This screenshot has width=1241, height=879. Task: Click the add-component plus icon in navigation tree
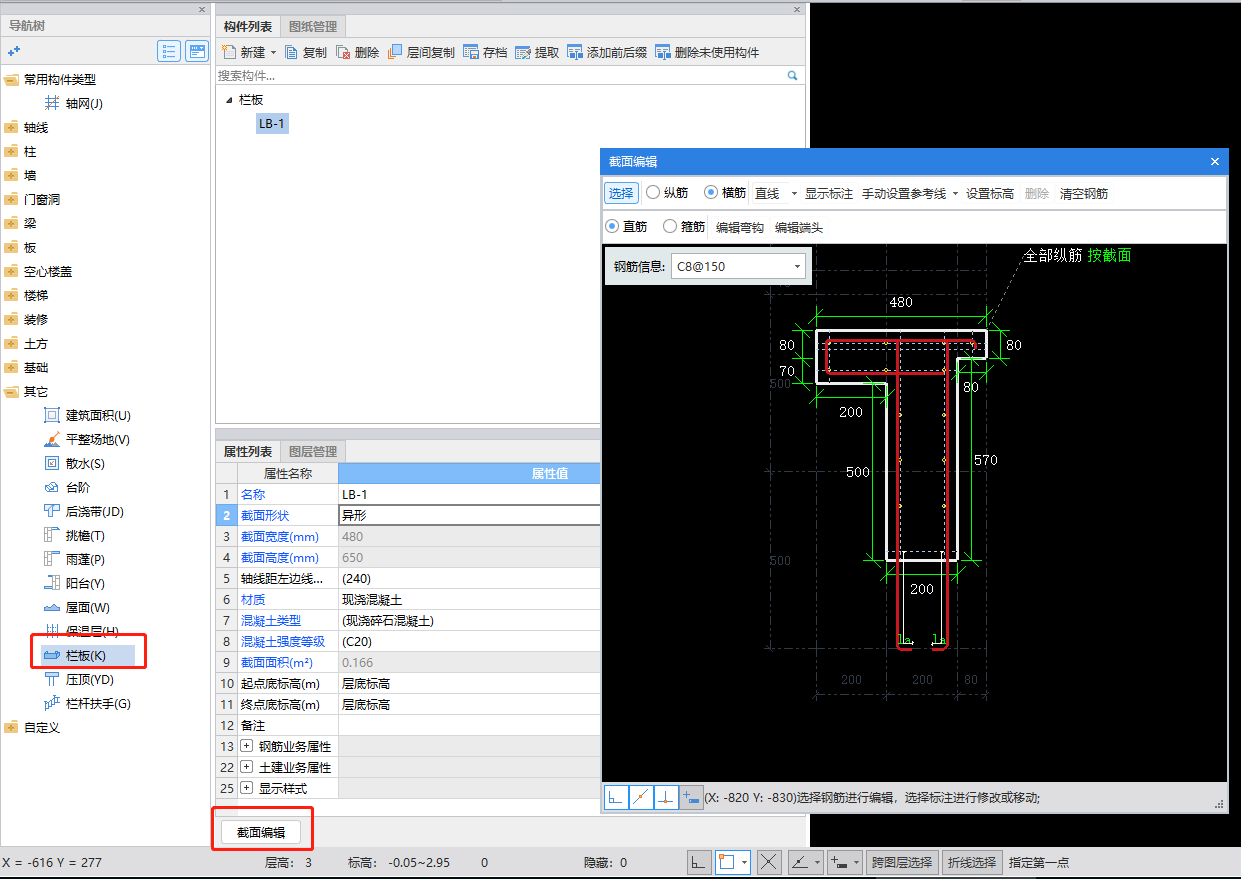[x=14, y=51]
